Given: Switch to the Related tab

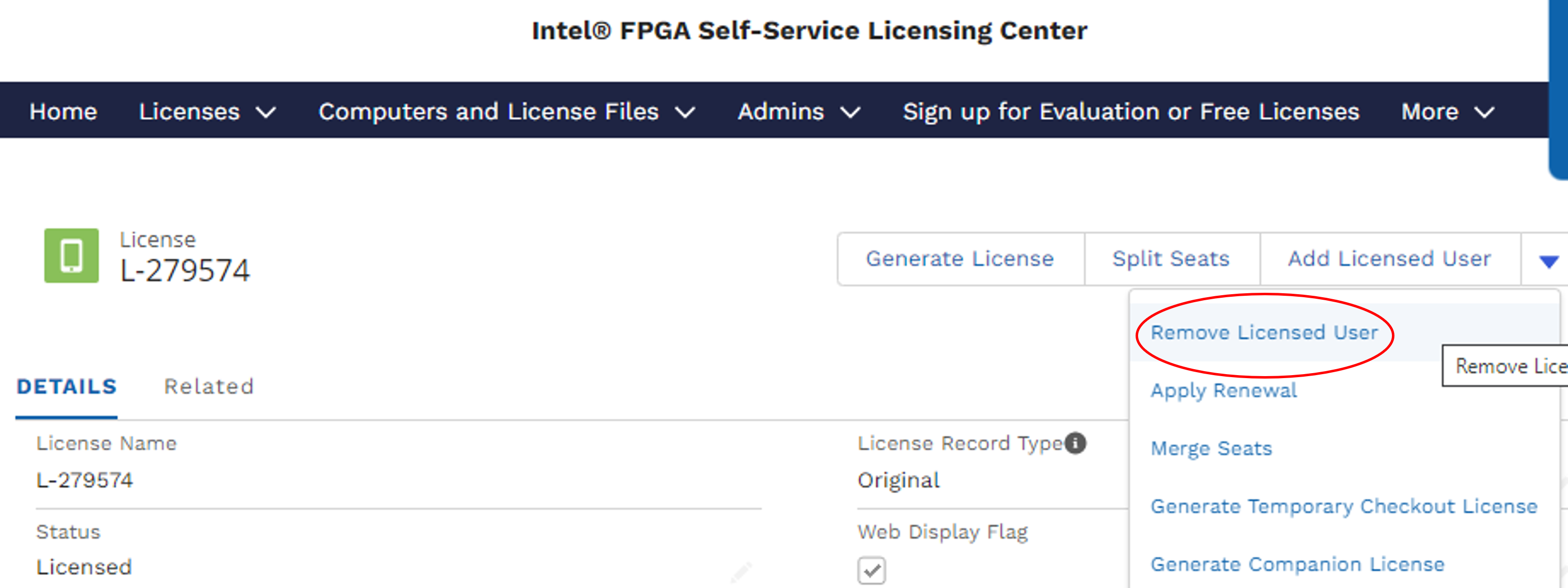Looking at the screenshot, I should pyautogui.click(x=209, y=387).
